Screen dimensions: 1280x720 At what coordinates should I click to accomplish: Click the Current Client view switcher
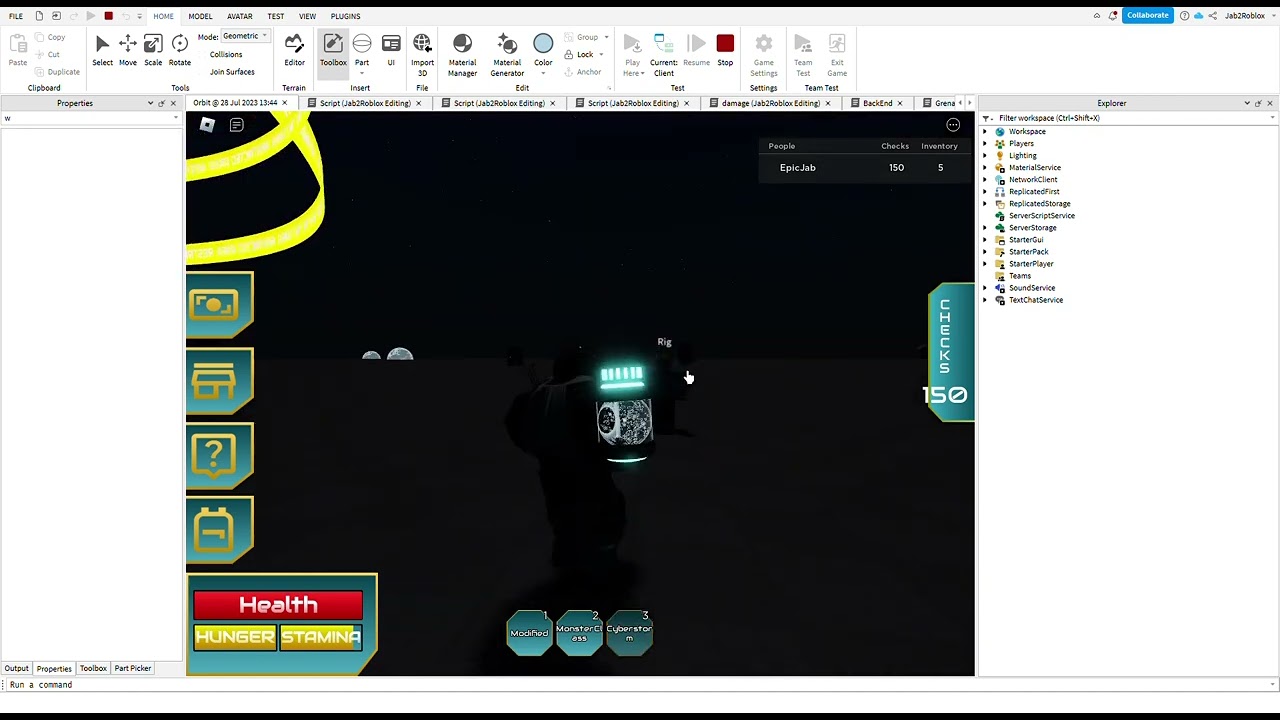[664, 54]
